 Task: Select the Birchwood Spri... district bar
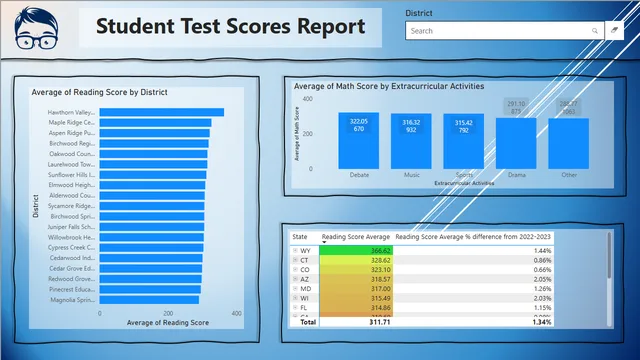click(x=152, y=216)
